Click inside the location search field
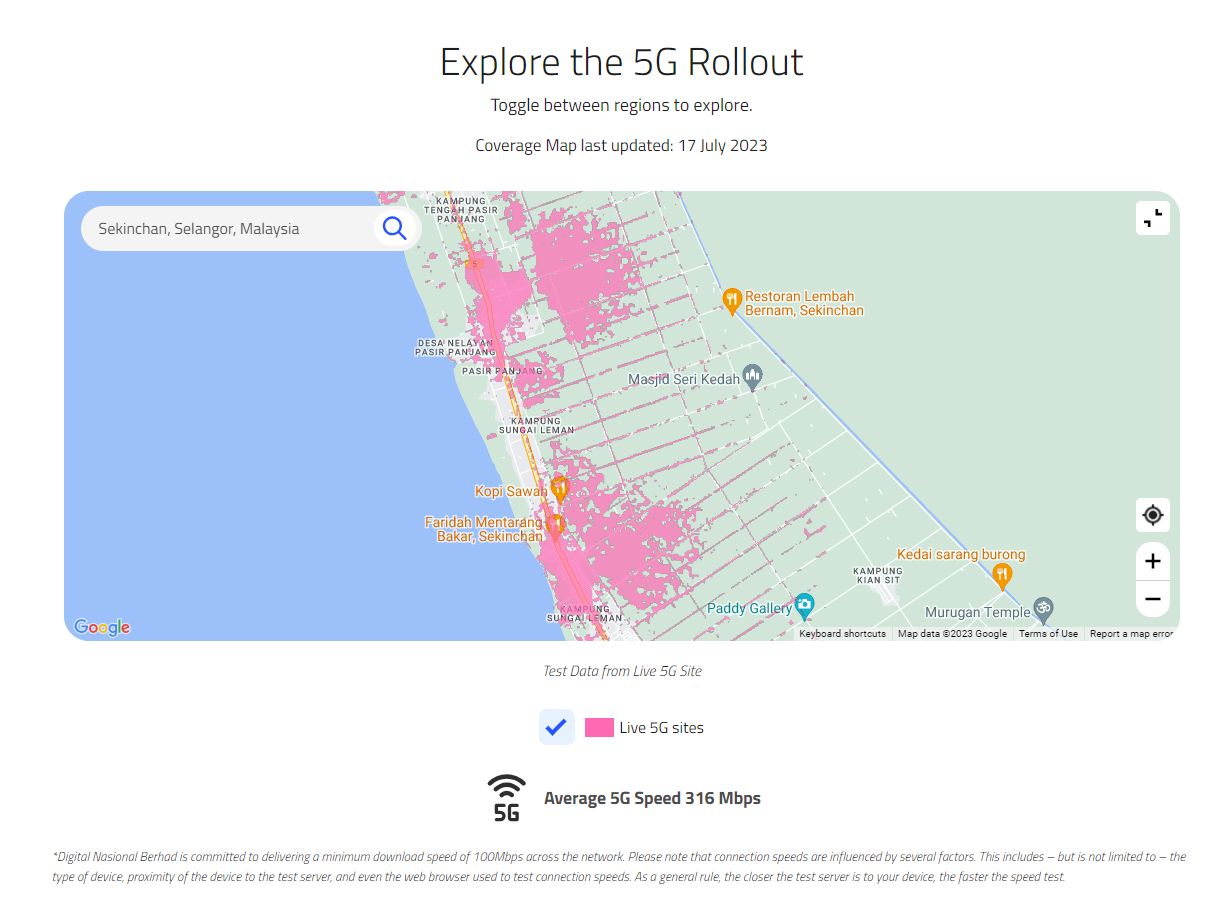Viewport: 1232px width, 913px height. [x=230, y=228]
